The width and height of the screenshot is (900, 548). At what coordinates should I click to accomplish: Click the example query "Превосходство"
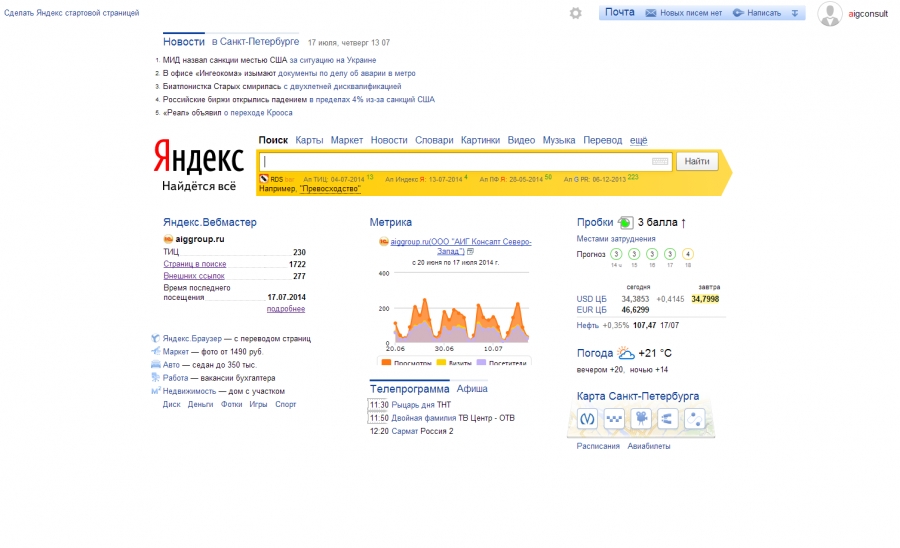330,189
